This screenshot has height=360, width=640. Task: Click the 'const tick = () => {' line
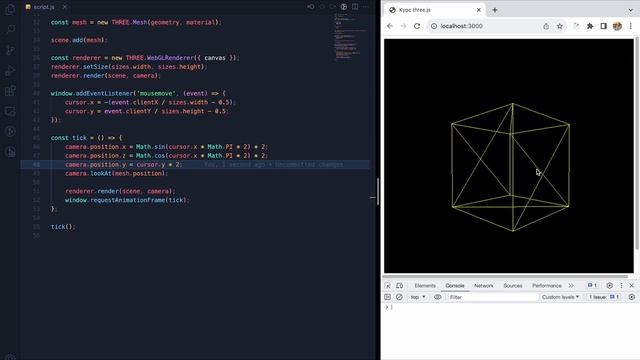87,138
